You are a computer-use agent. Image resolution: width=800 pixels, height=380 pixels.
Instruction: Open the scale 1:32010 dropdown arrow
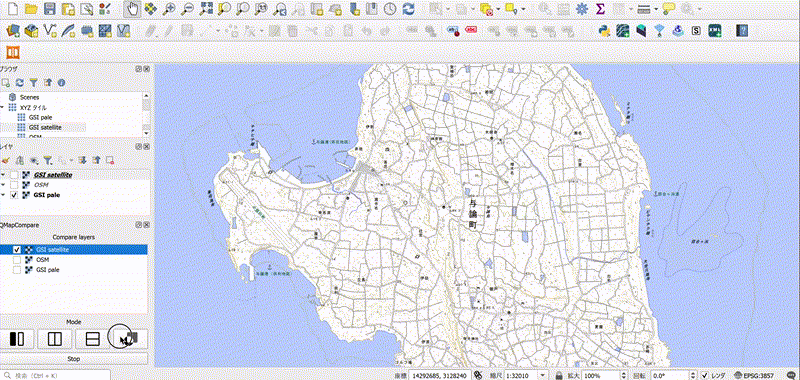(543, 375)
